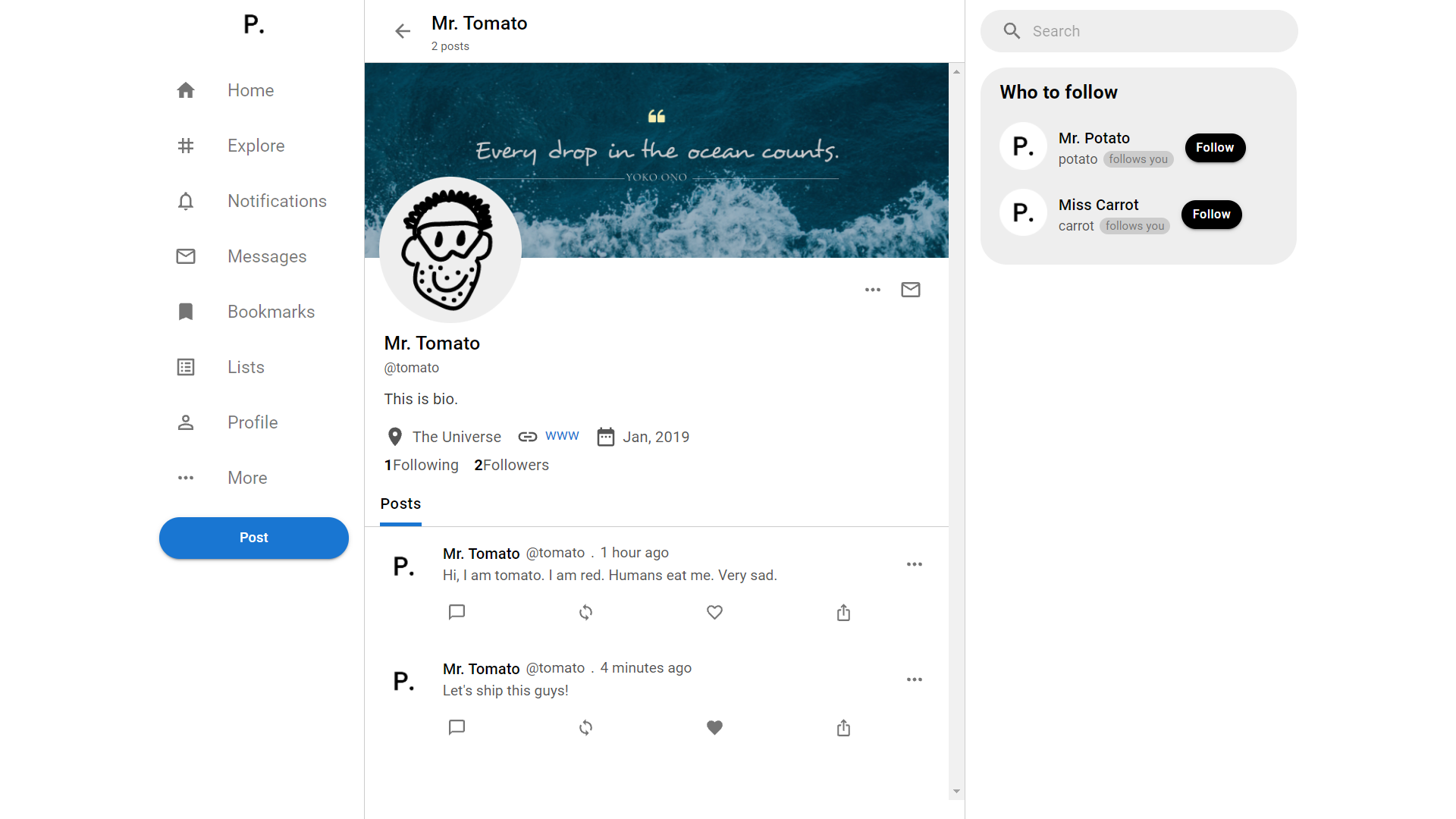Click the Lists grid icon
The width and height of the screenshot is (1456, 819).
point(186,367)
